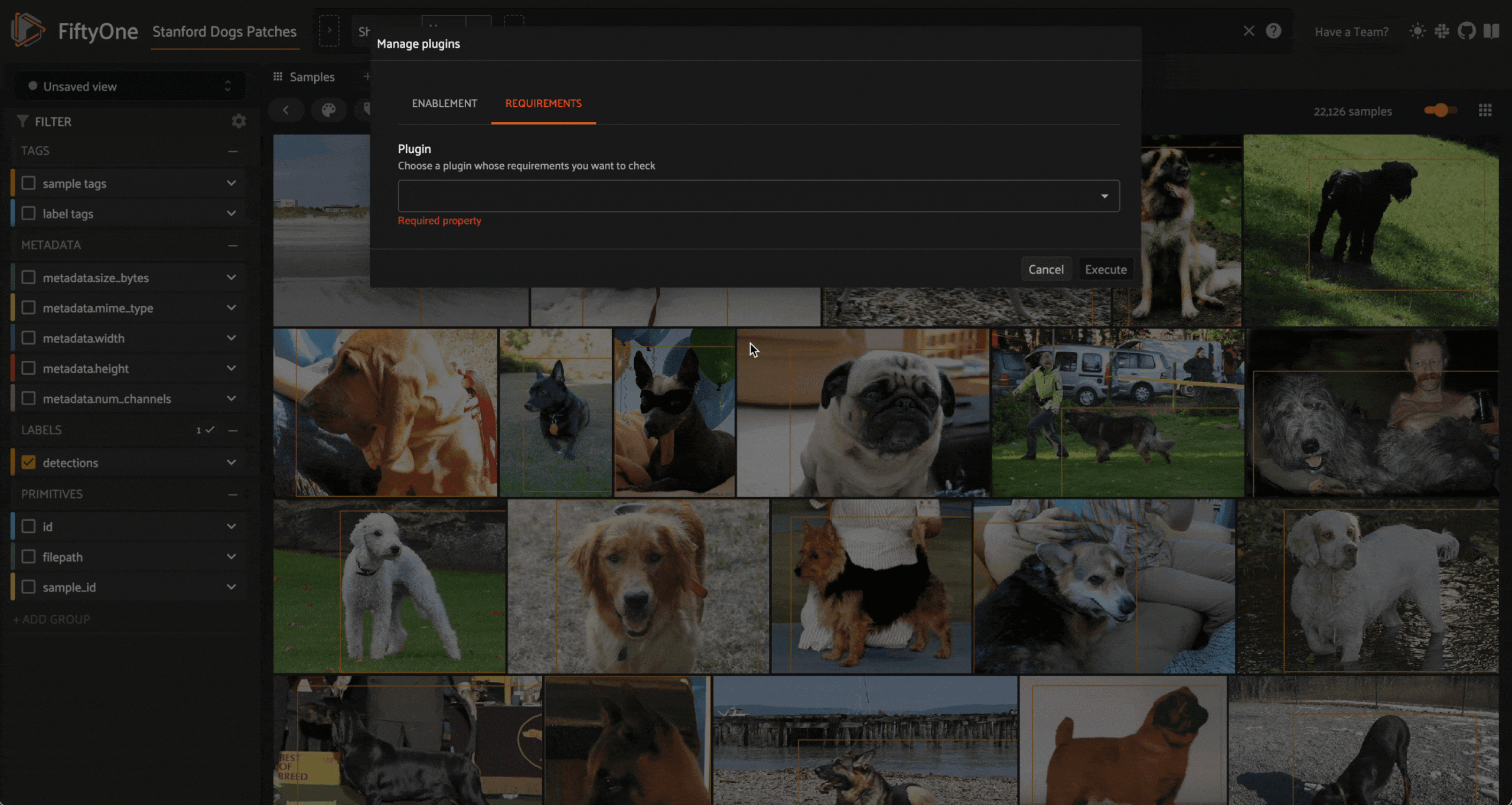Image resolution: width=1512 pixels, height=805 pixels.
Task: Open the Slack community icon
Action: (x=1442, y=31)
